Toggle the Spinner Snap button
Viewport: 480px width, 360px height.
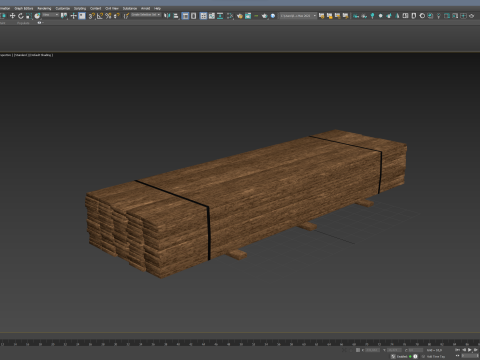116,16
